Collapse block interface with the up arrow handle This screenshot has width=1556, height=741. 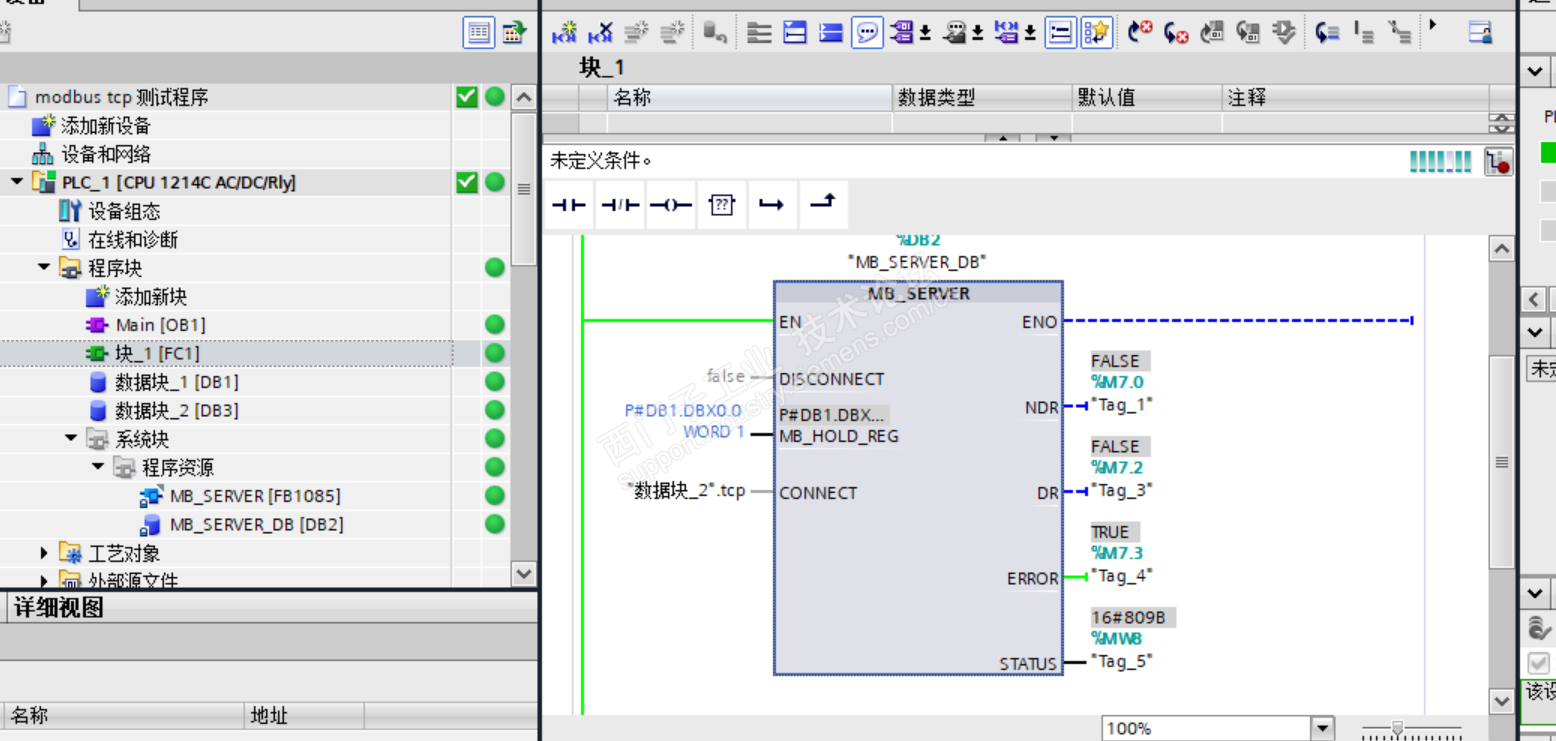coord(1002,138)
